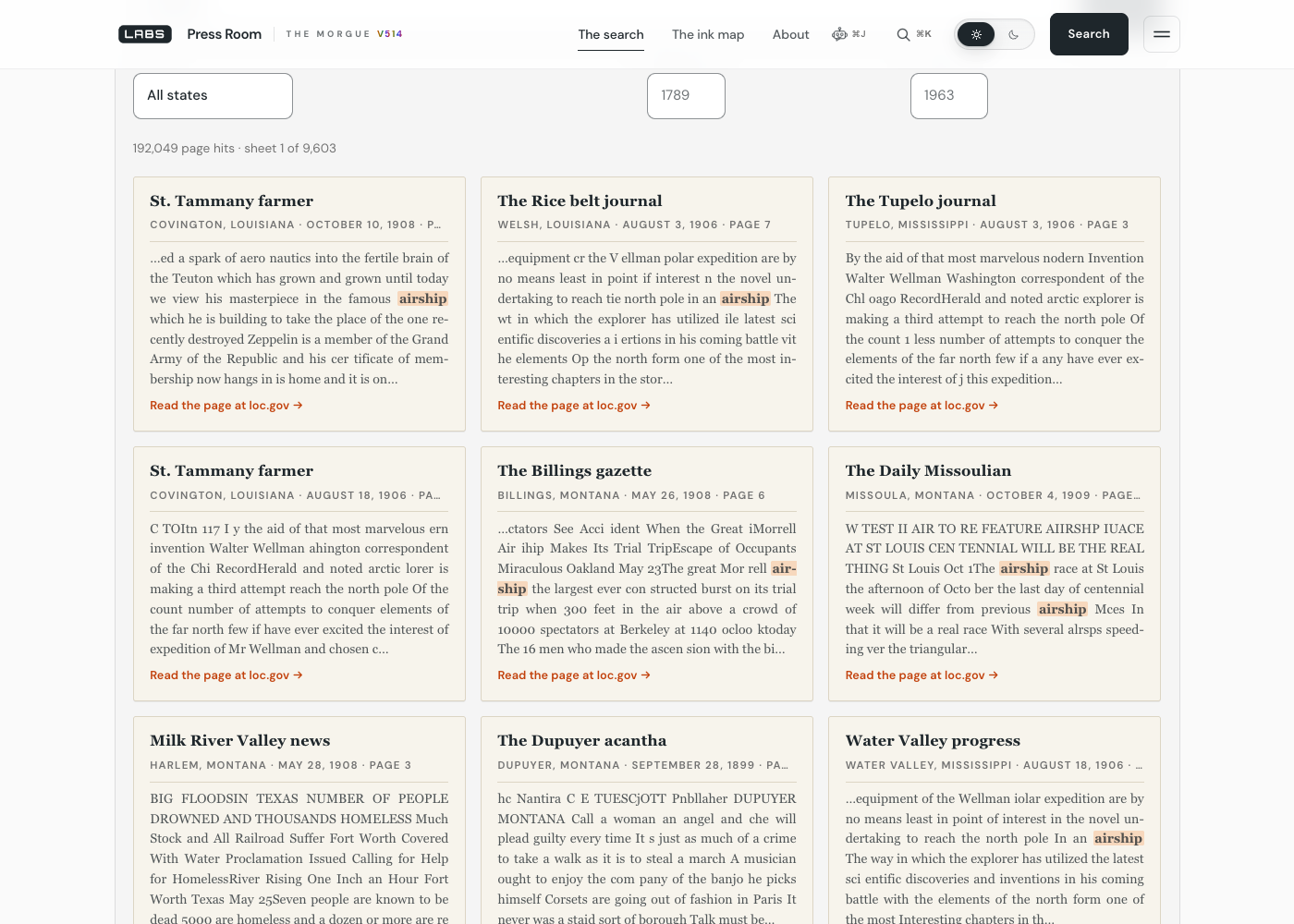The image size is (1294, 924).
Task: Open The ink map tab
Action: pyautogui.click(x=708, y=34)
